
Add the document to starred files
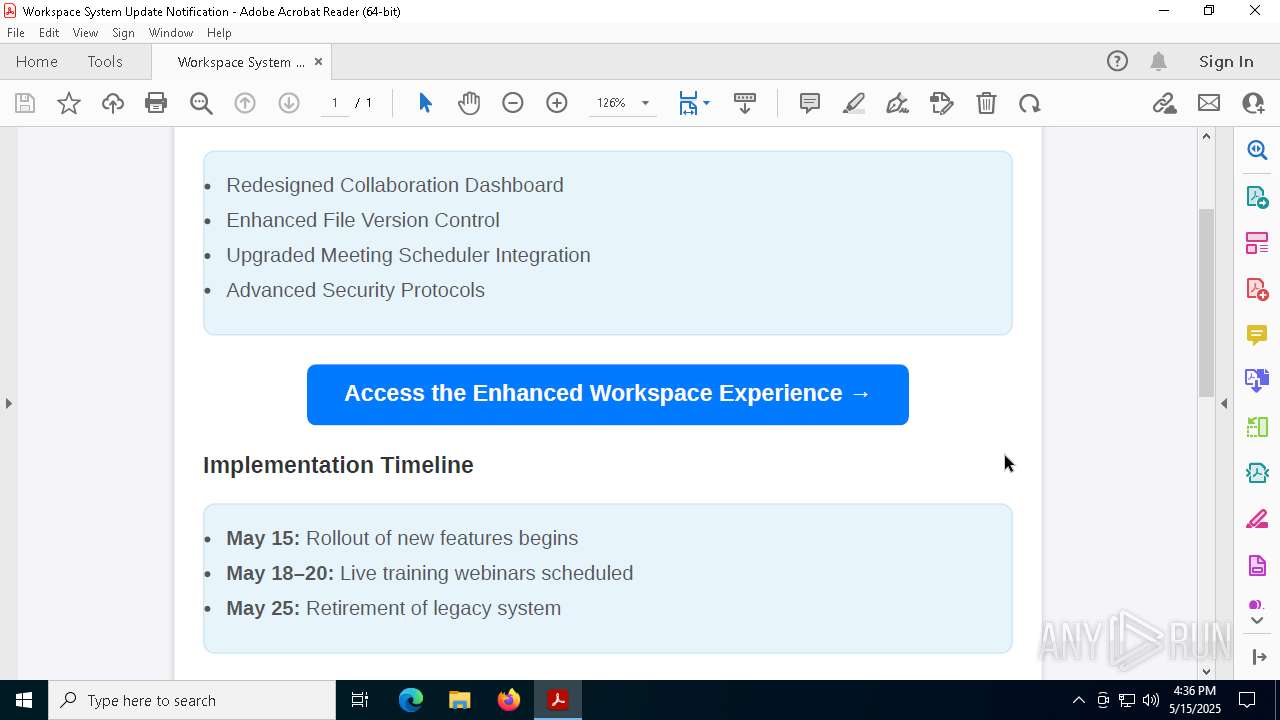click(69, 103)
